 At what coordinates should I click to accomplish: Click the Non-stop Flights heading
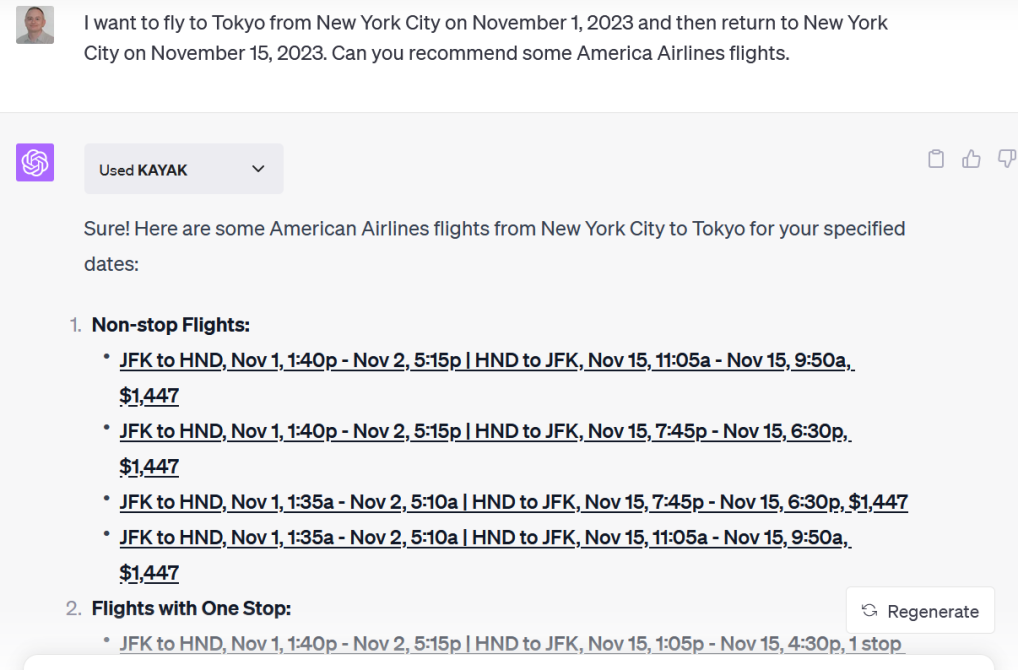[x=170, y=325]
